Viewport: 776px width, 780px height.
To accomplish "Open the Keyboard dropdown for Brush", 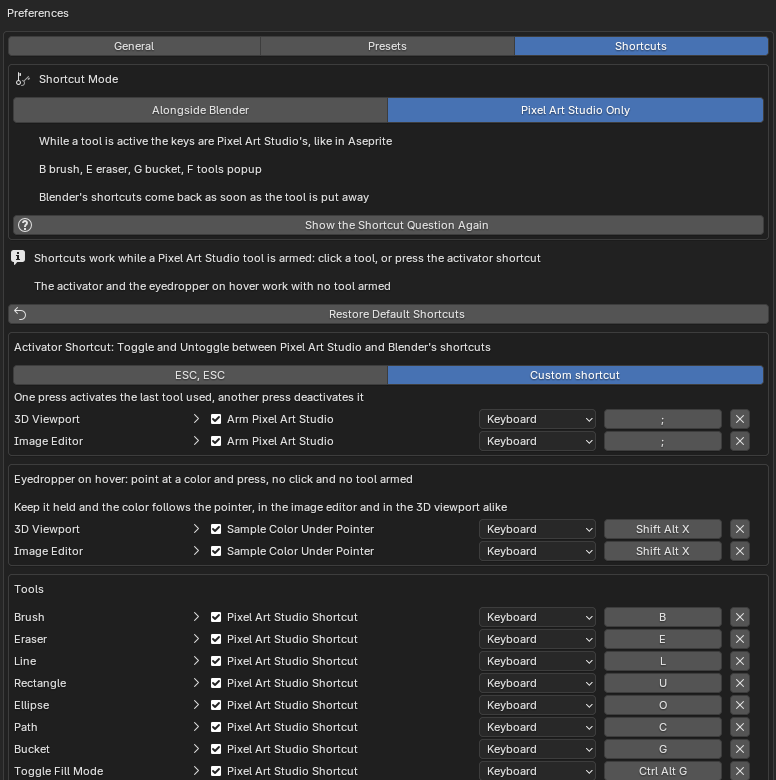I will (x=537, y=617).
